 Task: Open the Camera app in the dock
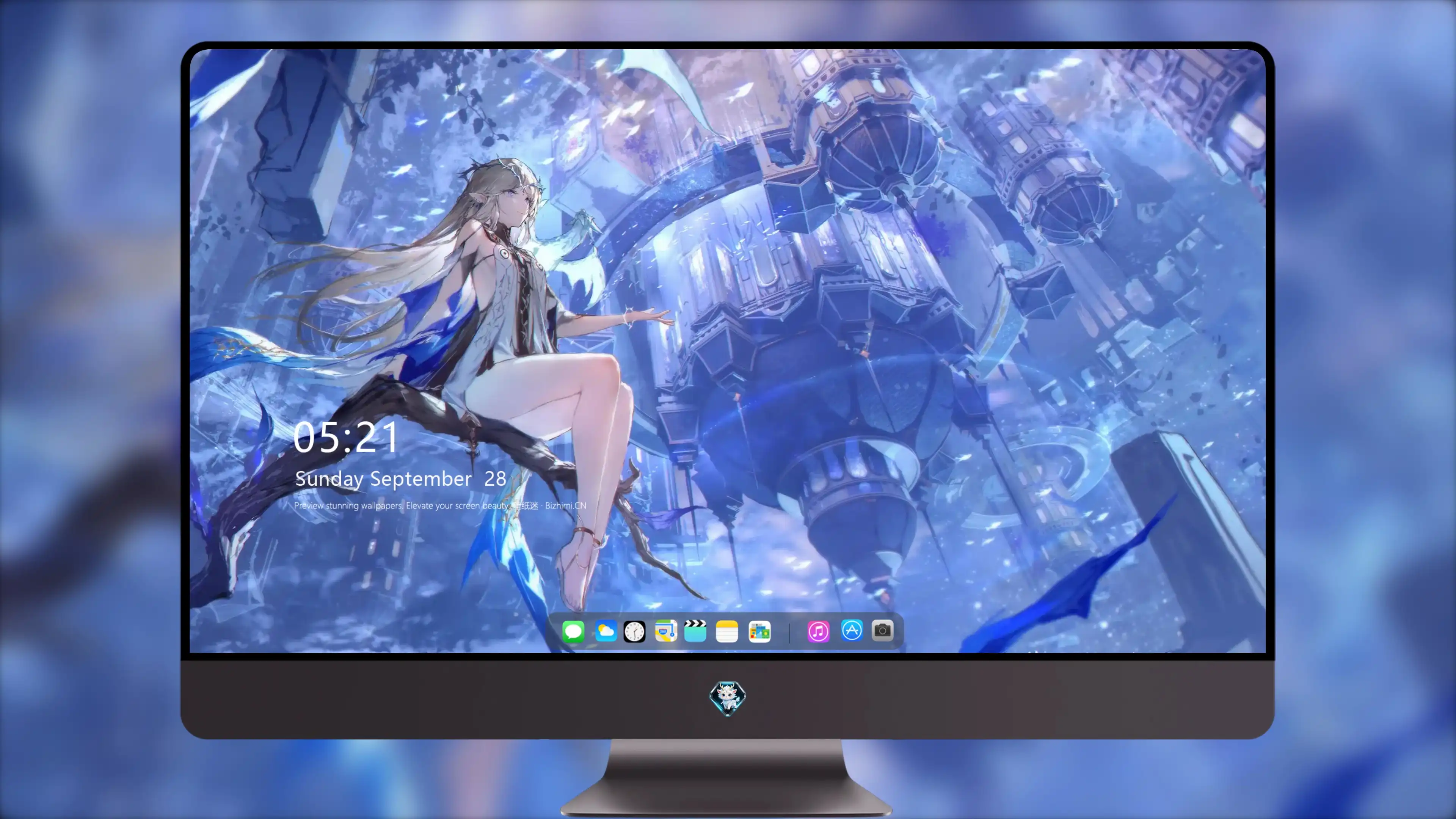[882, 630]
